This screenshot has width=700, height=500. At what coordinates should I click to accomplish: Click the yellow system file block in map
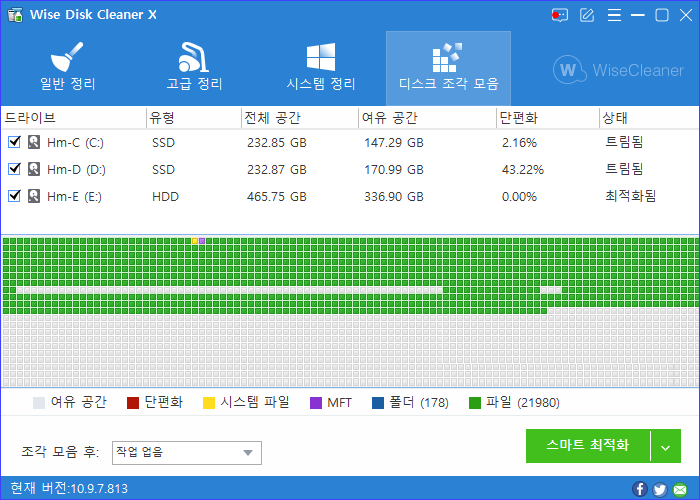(x=195, y=241)
